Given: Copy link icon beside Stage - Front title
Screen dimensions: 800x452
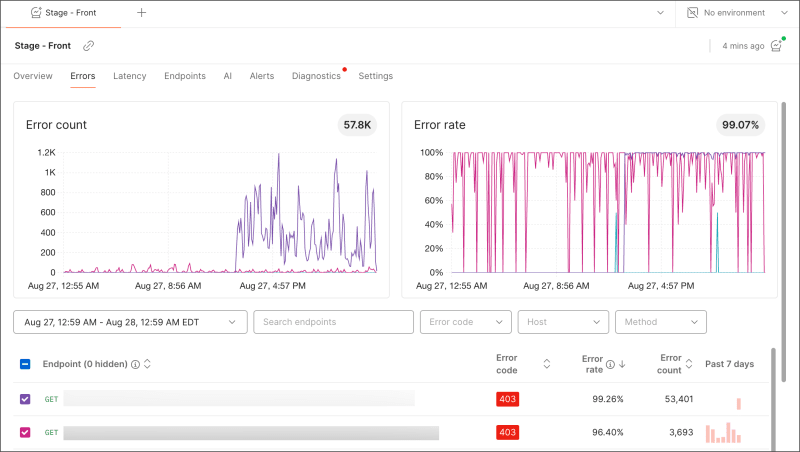Looking at the screenshot, I should pos(88,46).
